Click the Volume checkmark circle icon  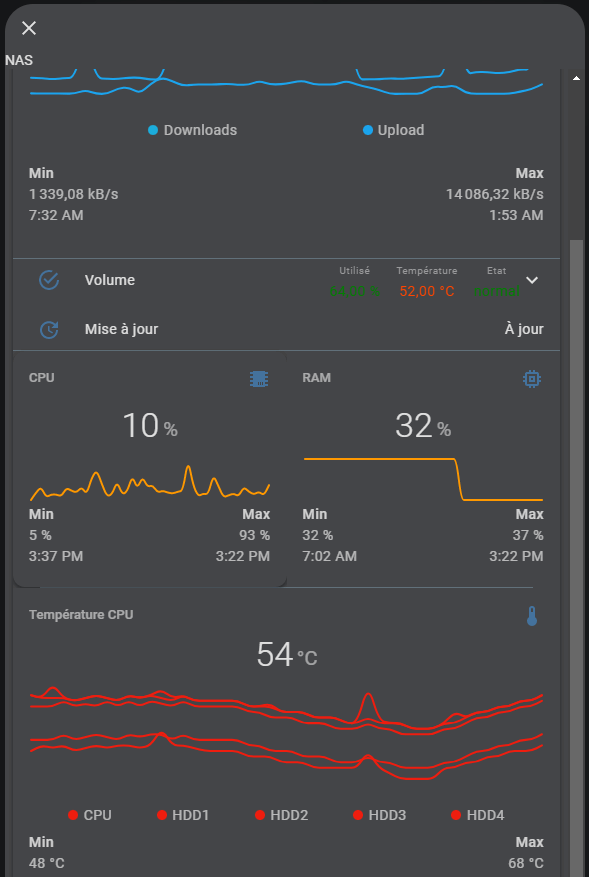click(x=49, y=280)
